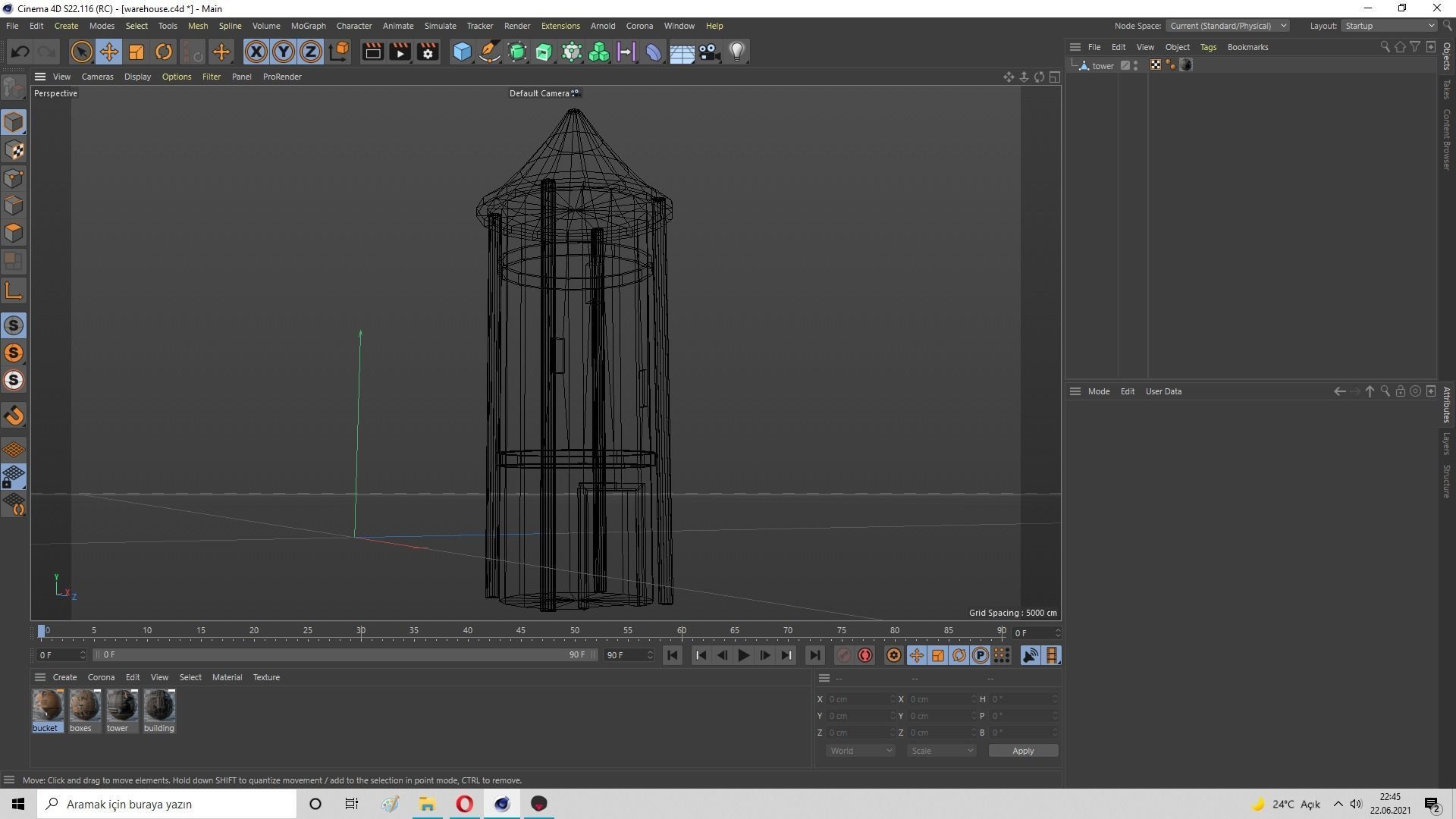
Task: Open the Render menu
Action: (x=517, y=26)
